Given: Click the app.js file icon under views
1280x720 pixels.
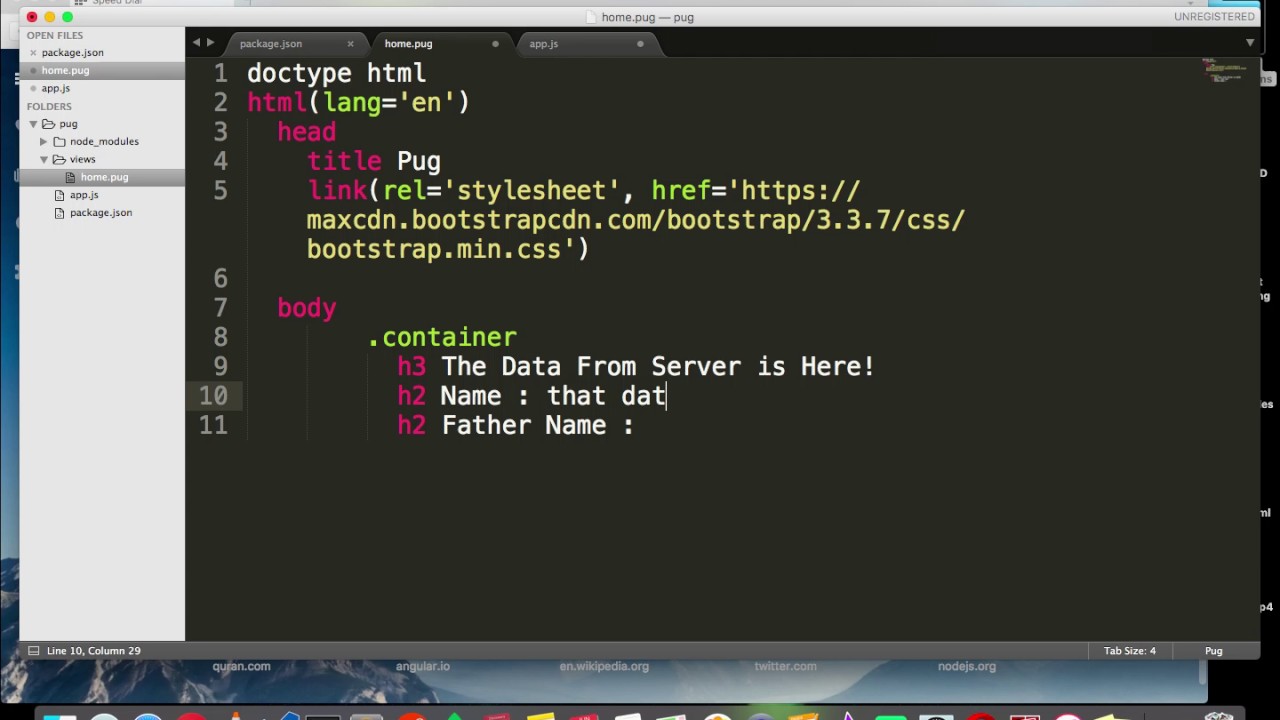Looking at the screenshot, I should tap(59, 195).
